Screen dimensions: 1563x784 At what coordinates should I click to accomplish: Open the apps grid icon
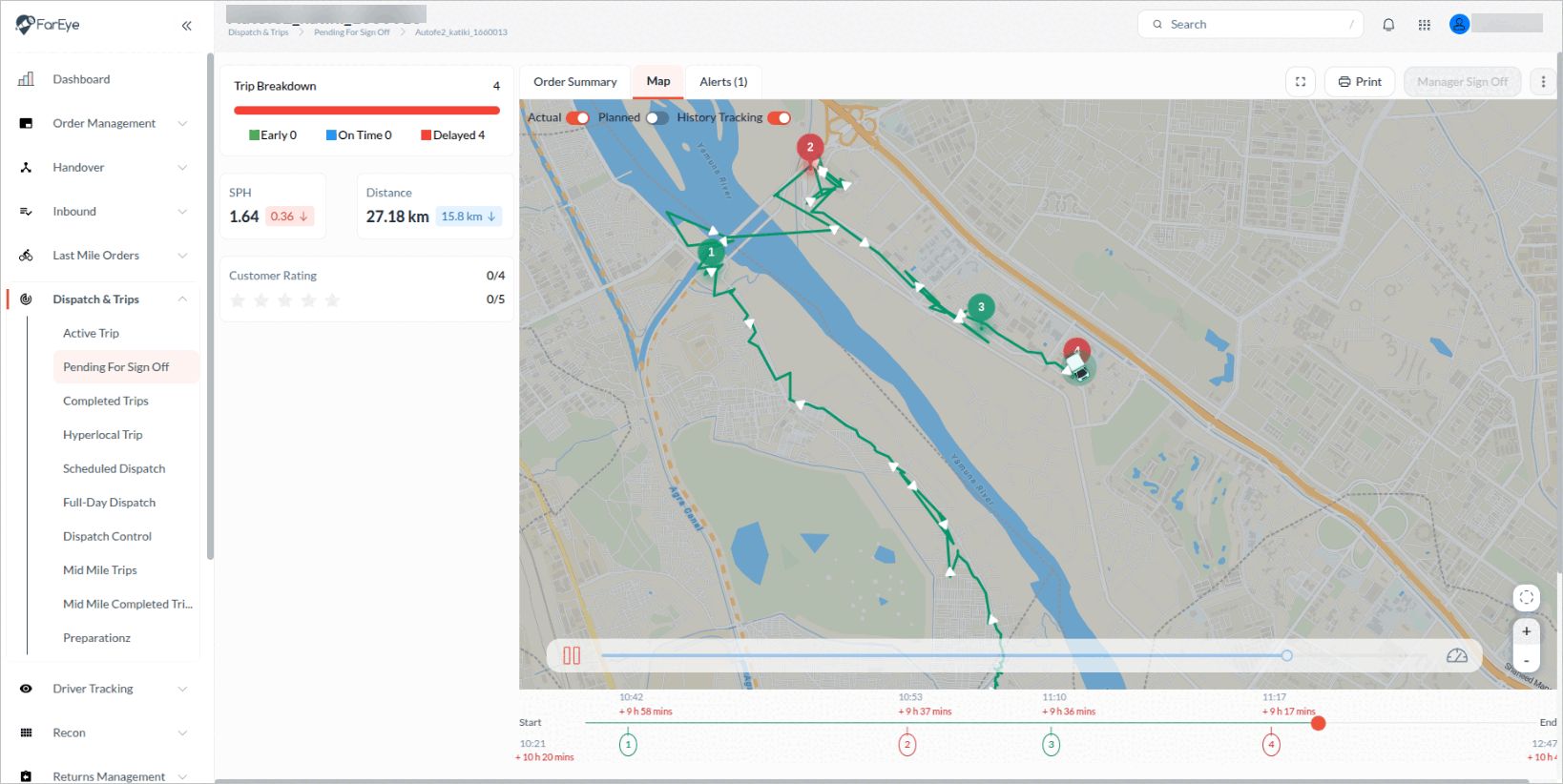click(1424, 25)
